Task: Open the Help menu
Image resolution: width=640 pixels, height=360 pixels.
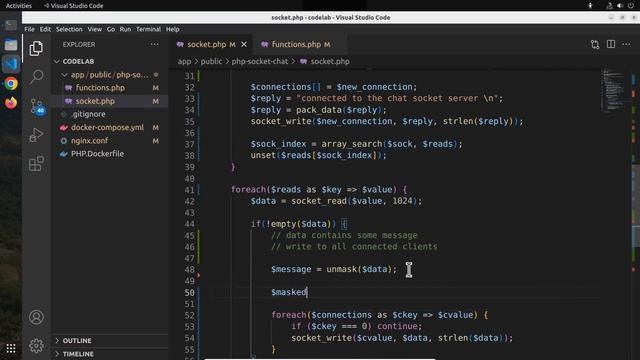Action: pyautogui.click(x=172, y=29)
